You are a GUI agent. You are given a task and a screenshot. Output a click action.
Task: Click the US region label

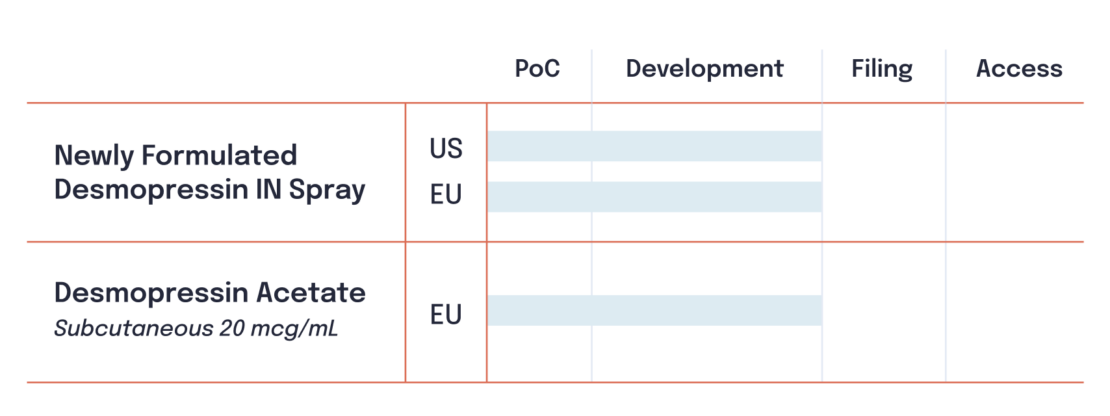pos(445,149)
